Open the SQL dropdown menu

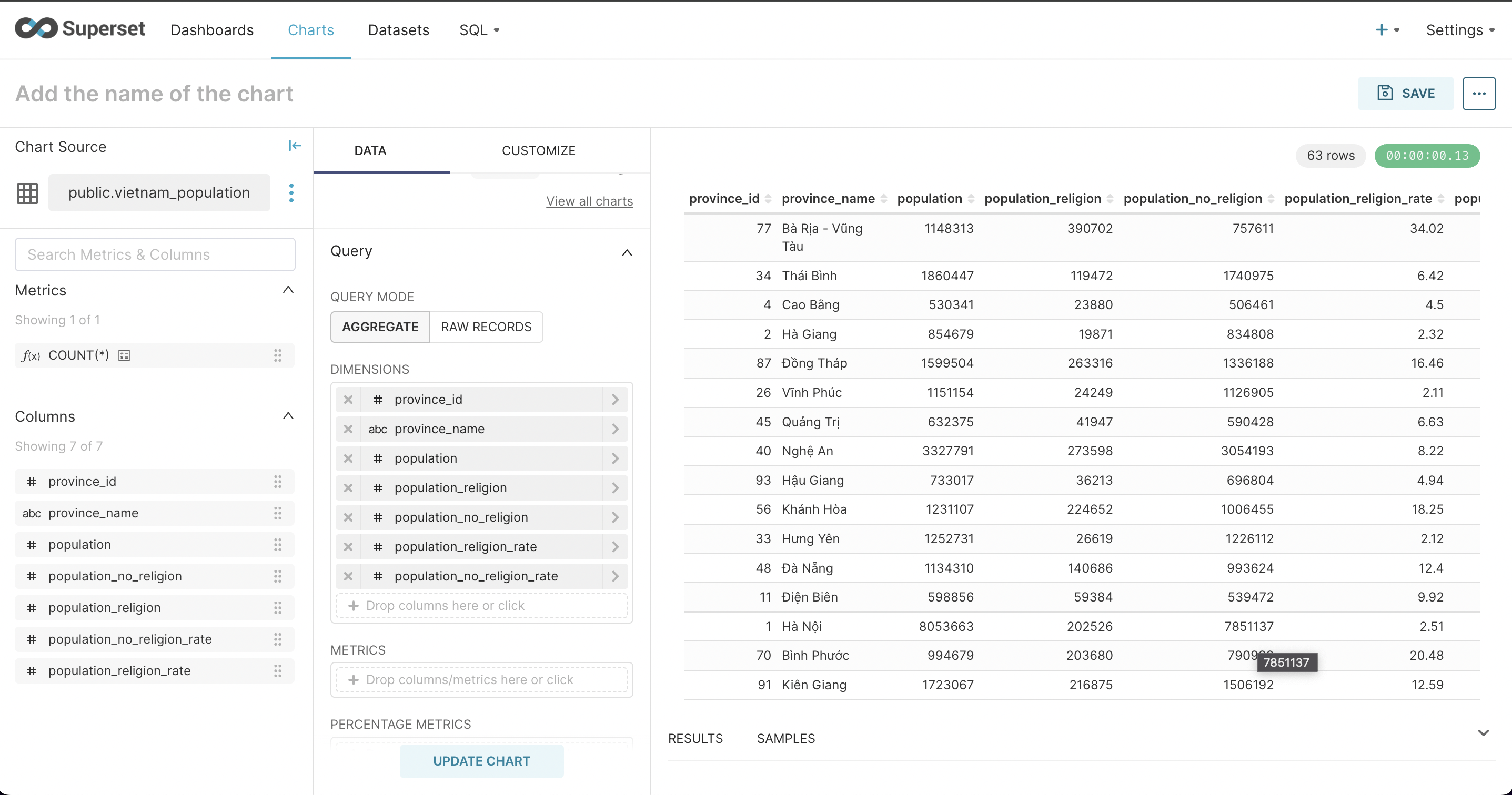point(479,30)
